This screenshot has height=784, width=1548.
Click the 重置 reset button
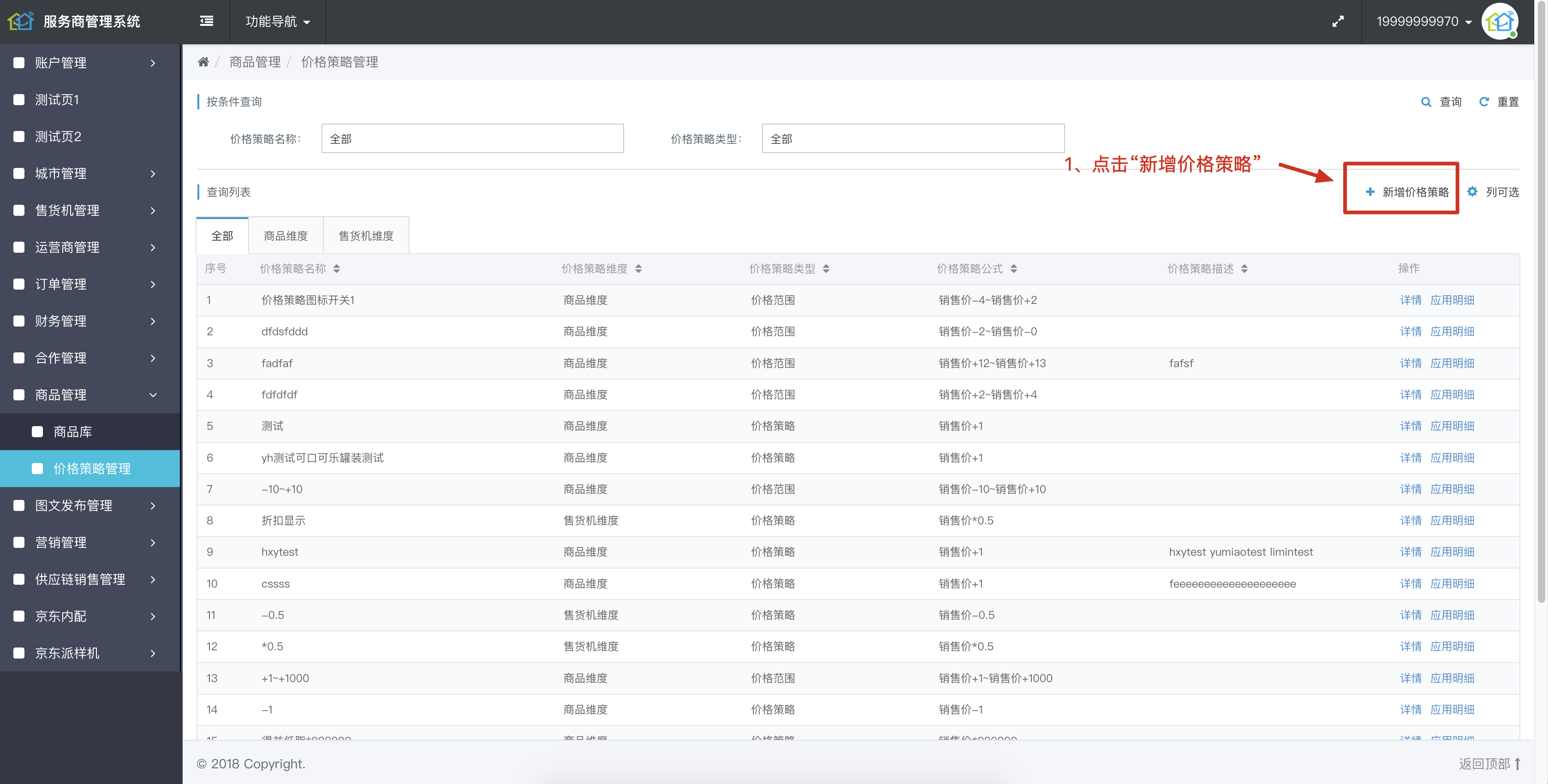(1499, 101)
